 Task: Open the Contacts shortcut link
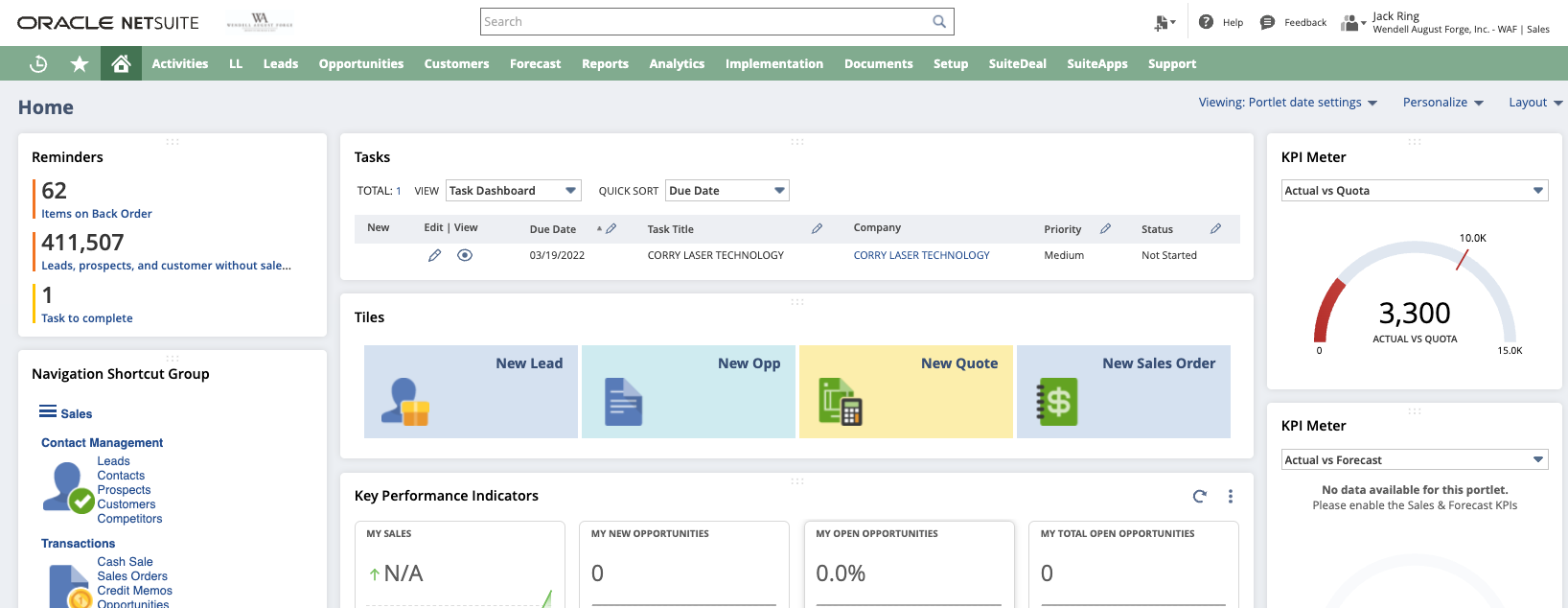[121, 476]
